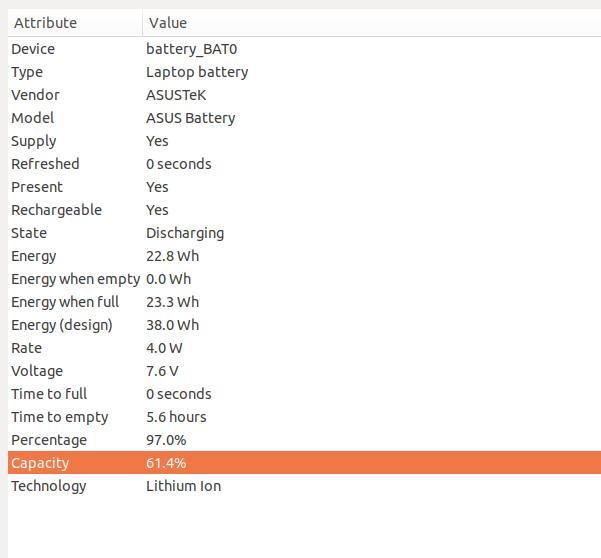Select the Energy (design) row
Image resolution: width=601 pixels, height=558 pixels.
point(304,325)
